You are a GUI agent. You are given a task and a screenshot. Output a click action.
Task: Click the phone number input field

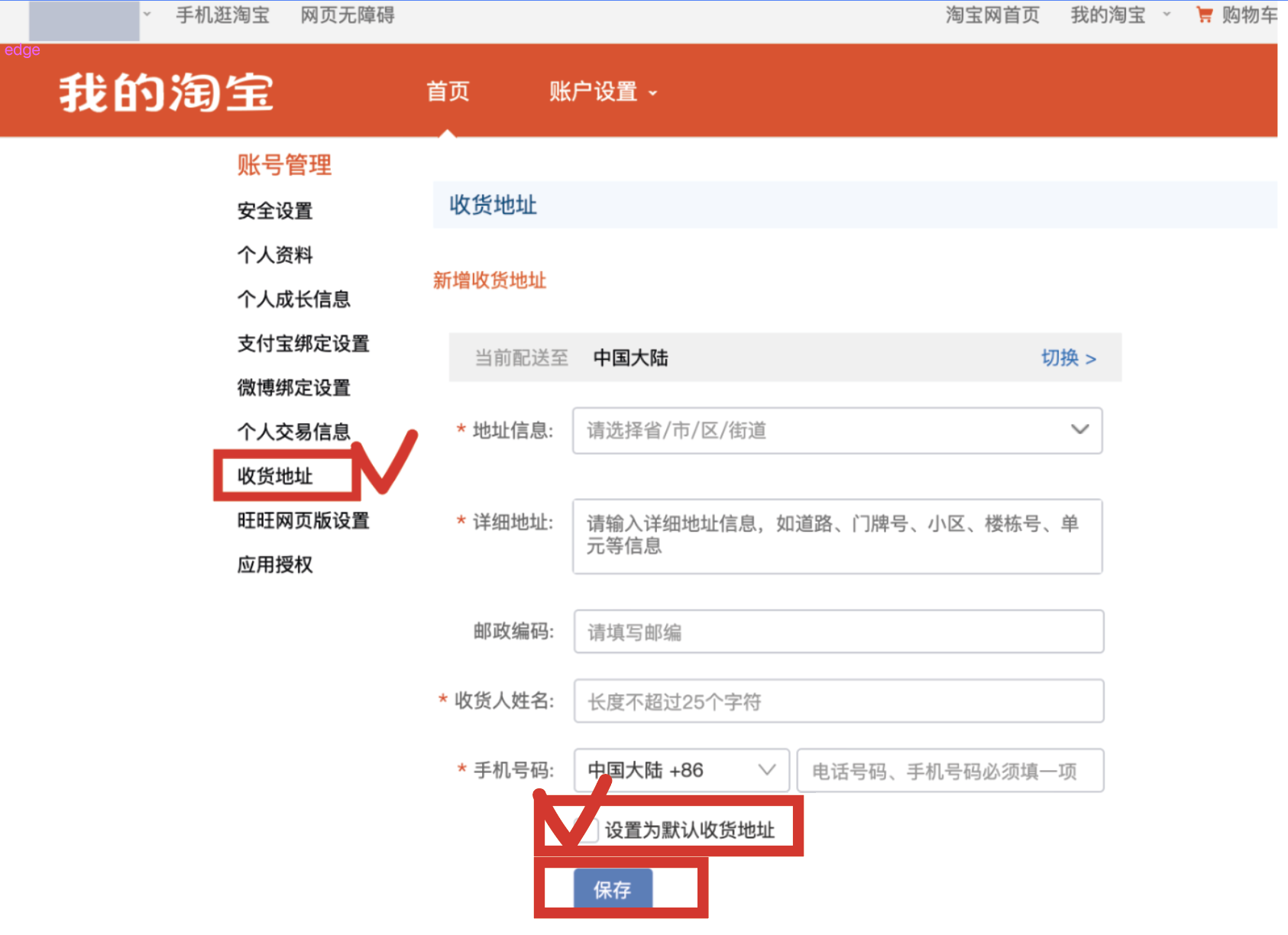(950, 770)
